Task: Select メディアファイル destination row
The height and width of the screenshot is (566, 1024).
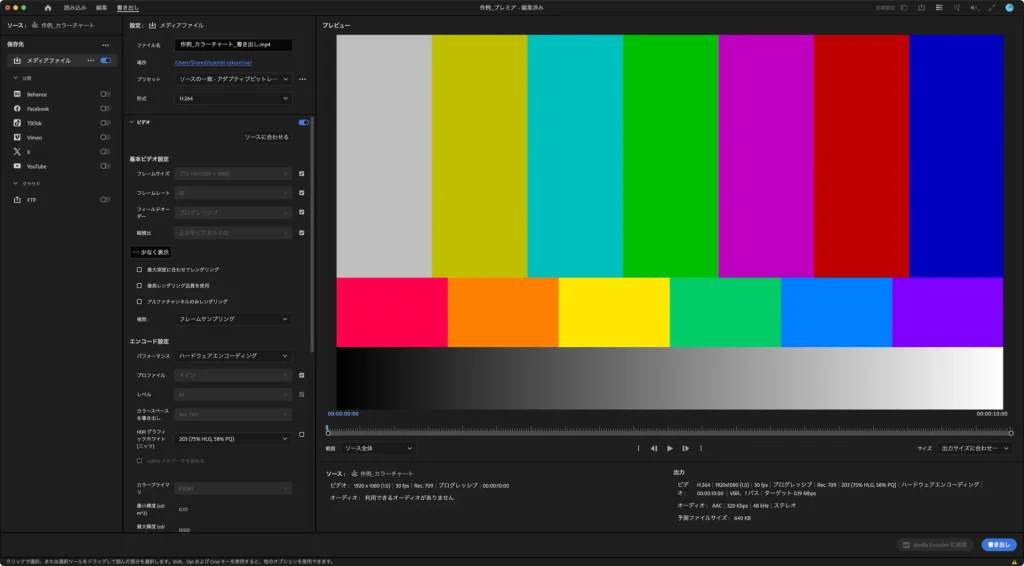Action: click(x=62, y=60)
